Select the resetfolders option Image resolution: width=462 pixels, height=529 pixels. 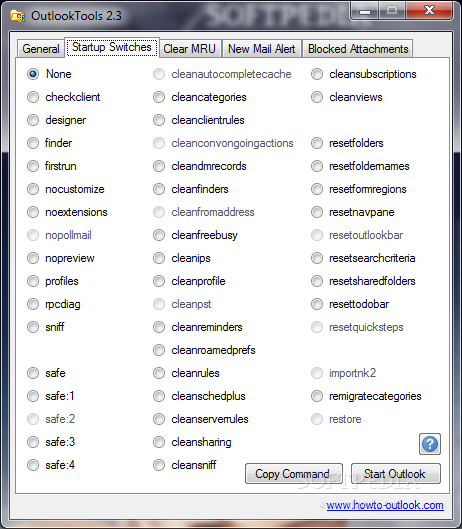(x=317, y=143)
